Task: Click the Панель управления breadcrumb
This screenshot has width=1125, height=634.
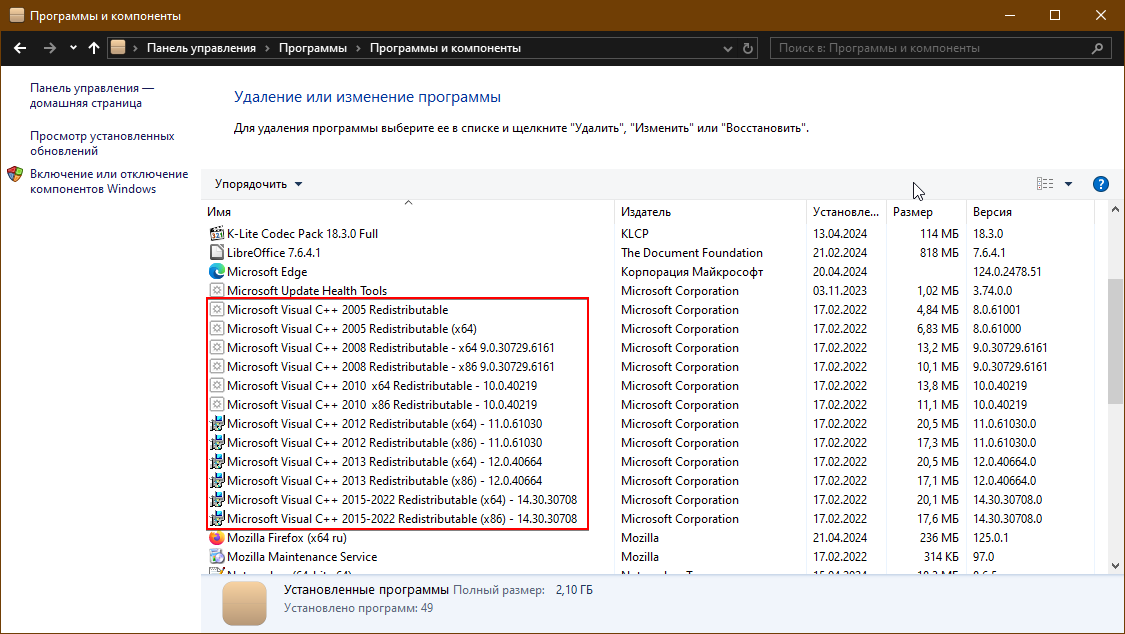Action: point(201,48)
